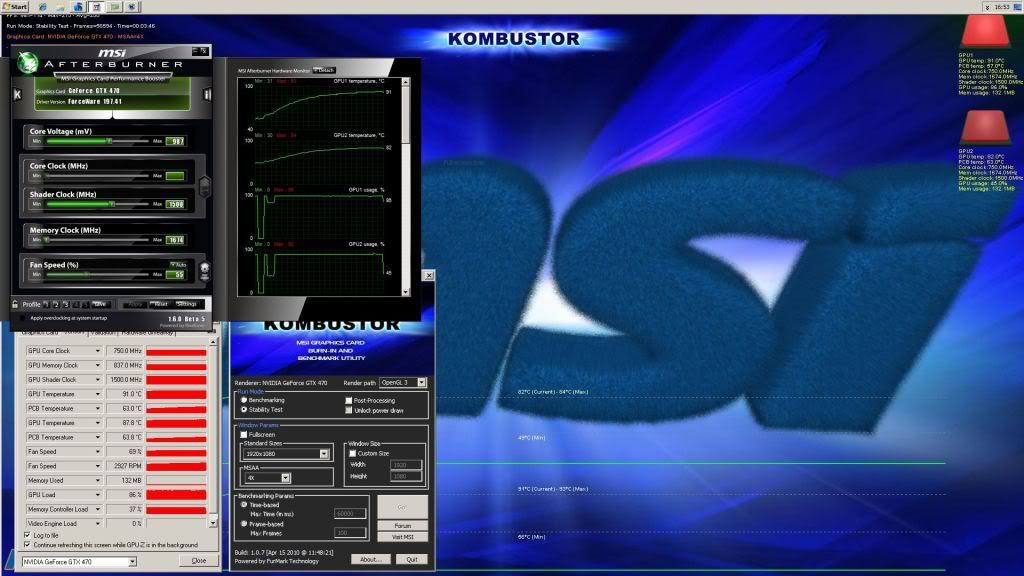Select Afterburner profile slot 2
The height and width of the screenshot is (576, 1024).
56,304
